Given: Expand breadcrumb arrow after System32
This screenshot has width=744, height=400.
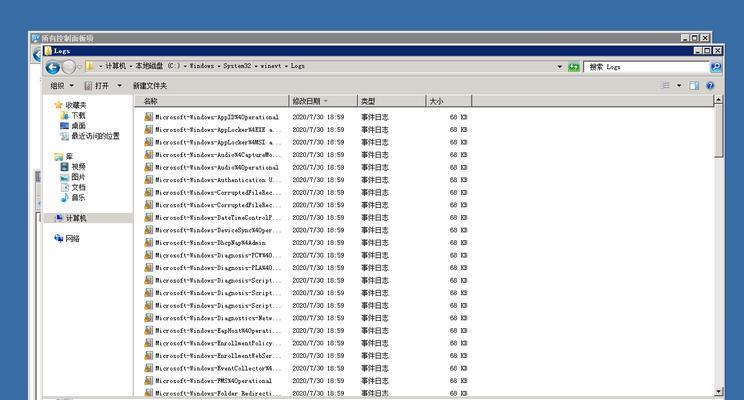Looking at the screenshot, I should coord(256,66).
